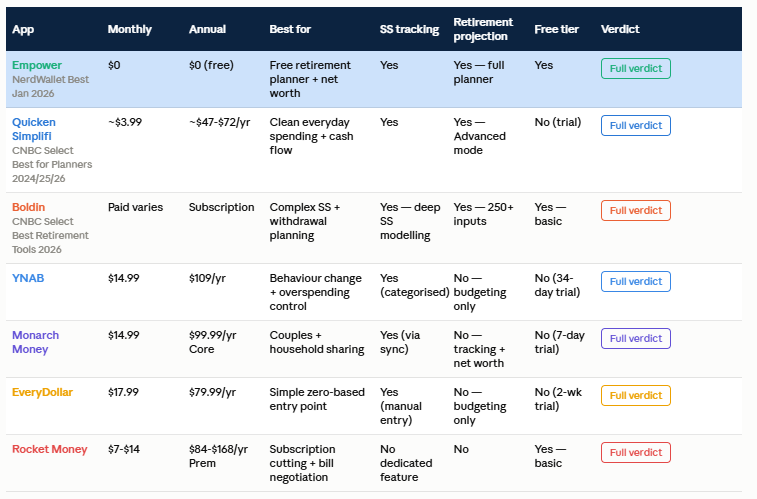Select the Best for column header
The width and height of the screenshot is (757, 499).
[x=290, y=29]
